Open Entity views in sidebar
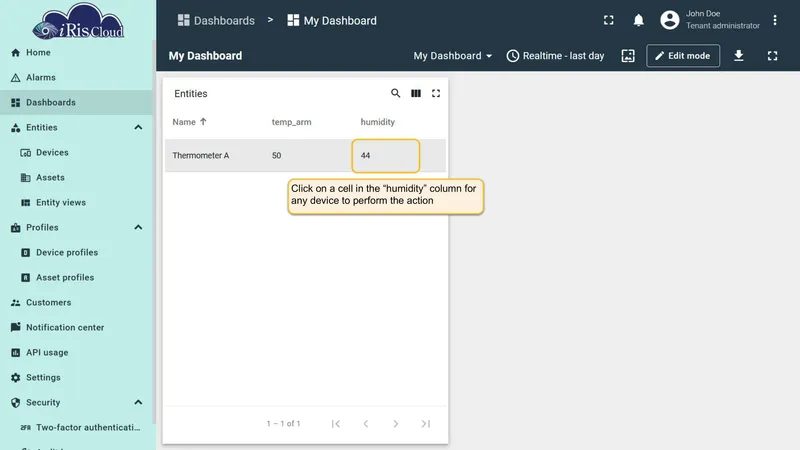 pos(77,203)
